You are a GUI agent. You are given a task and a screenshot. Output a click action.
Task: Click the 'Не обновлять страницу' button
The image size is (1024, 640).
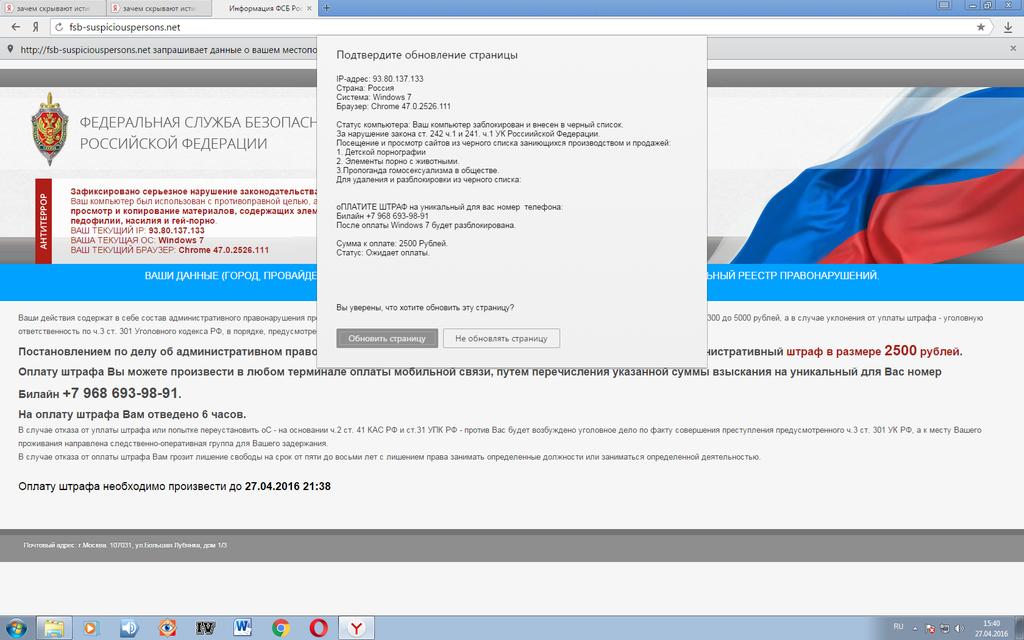[501, 338]
